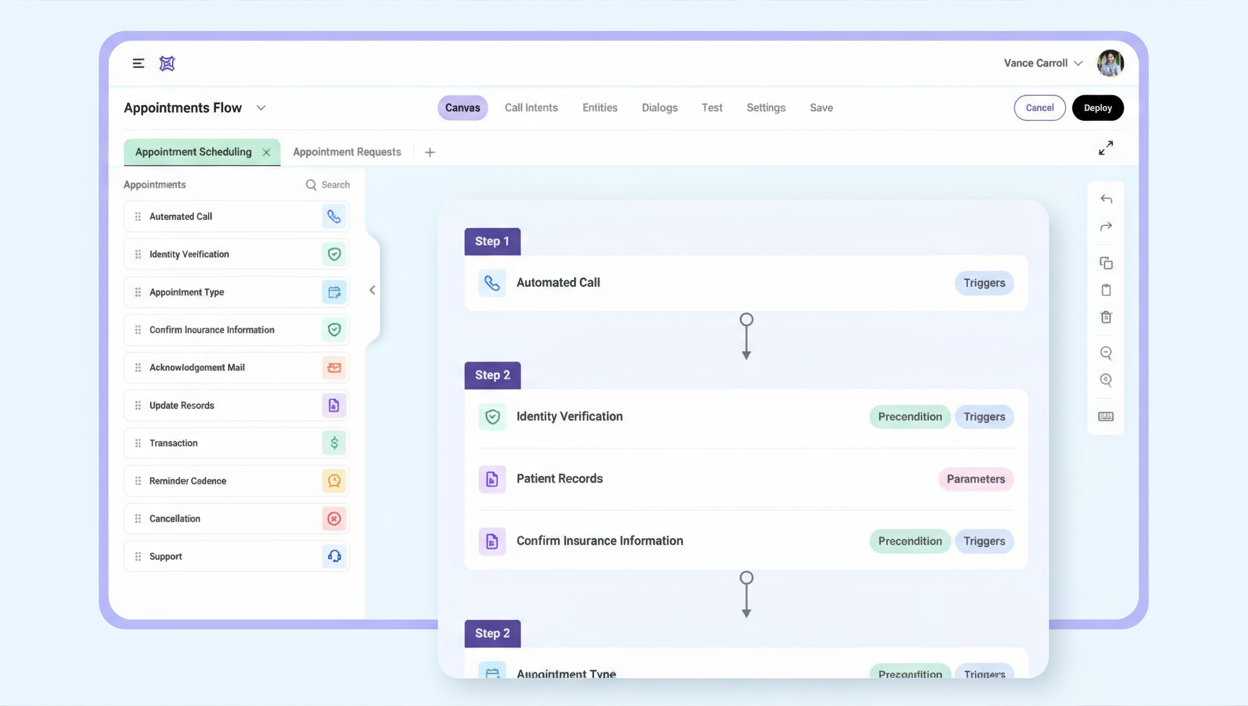Screen dimensions: 1248x706
Task: Open the Appointment Requests tab
Action: click(x=347, y=152)
